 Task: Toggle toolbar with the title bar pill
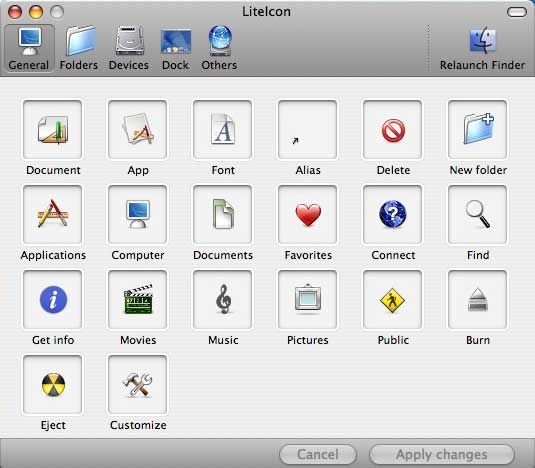click(517, 12)
